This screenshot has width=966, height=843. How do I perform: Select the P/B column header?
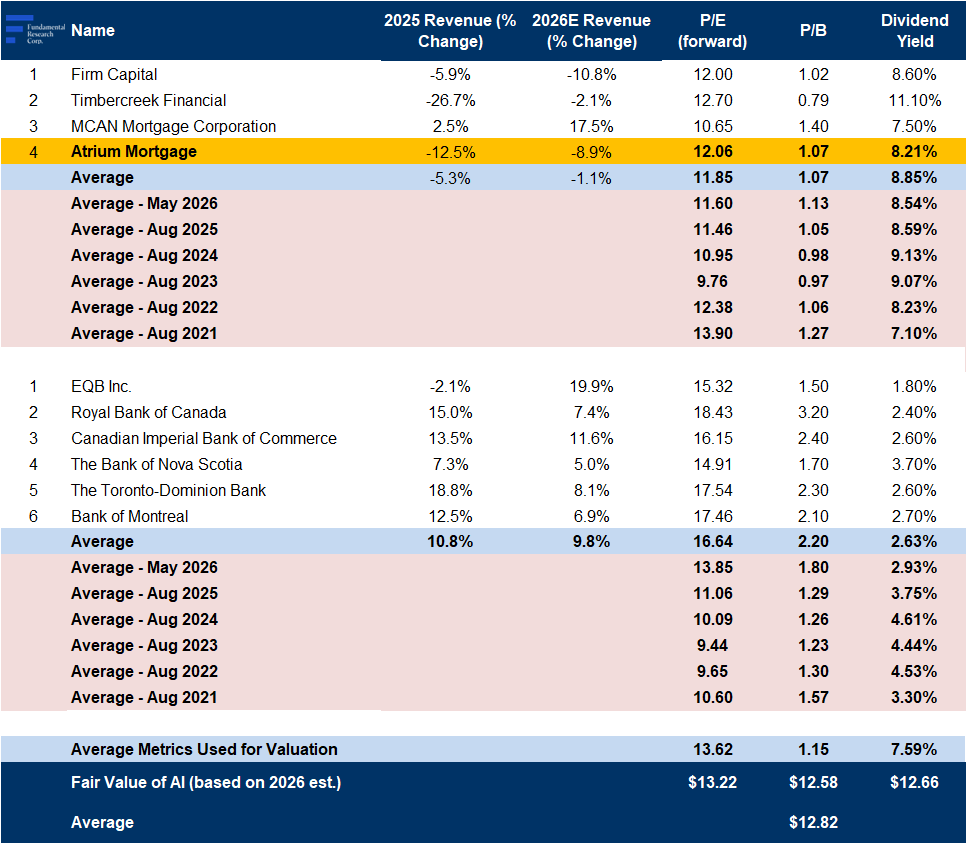(x=813, y=30)
